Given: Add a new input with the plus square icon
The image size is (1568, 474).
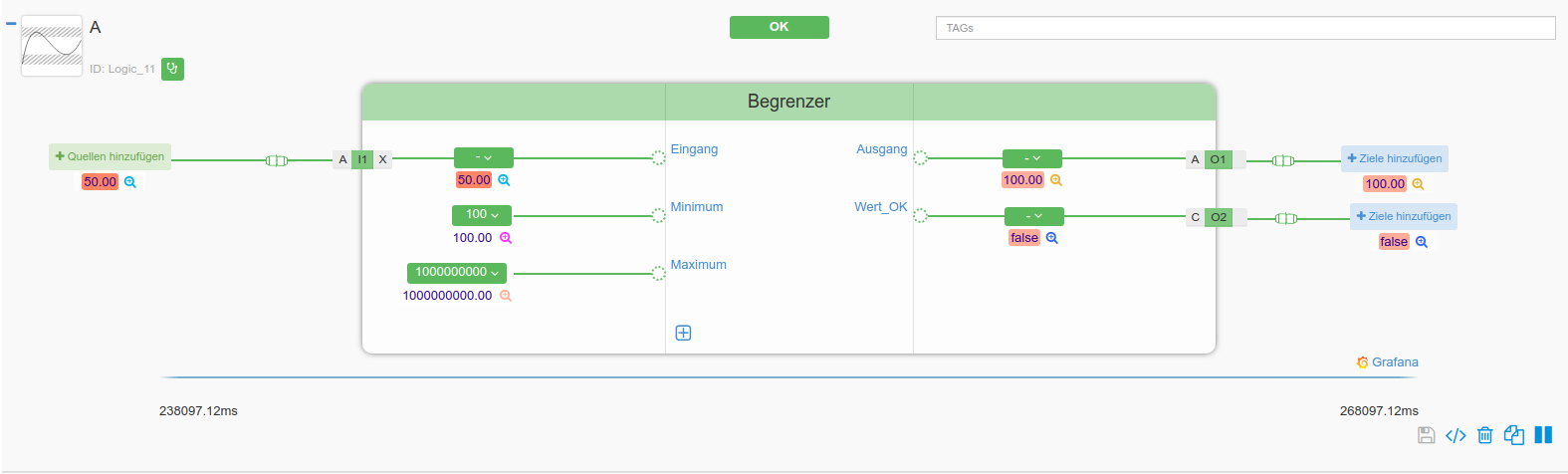Looking at the screenshot, I should pos(683,333).
